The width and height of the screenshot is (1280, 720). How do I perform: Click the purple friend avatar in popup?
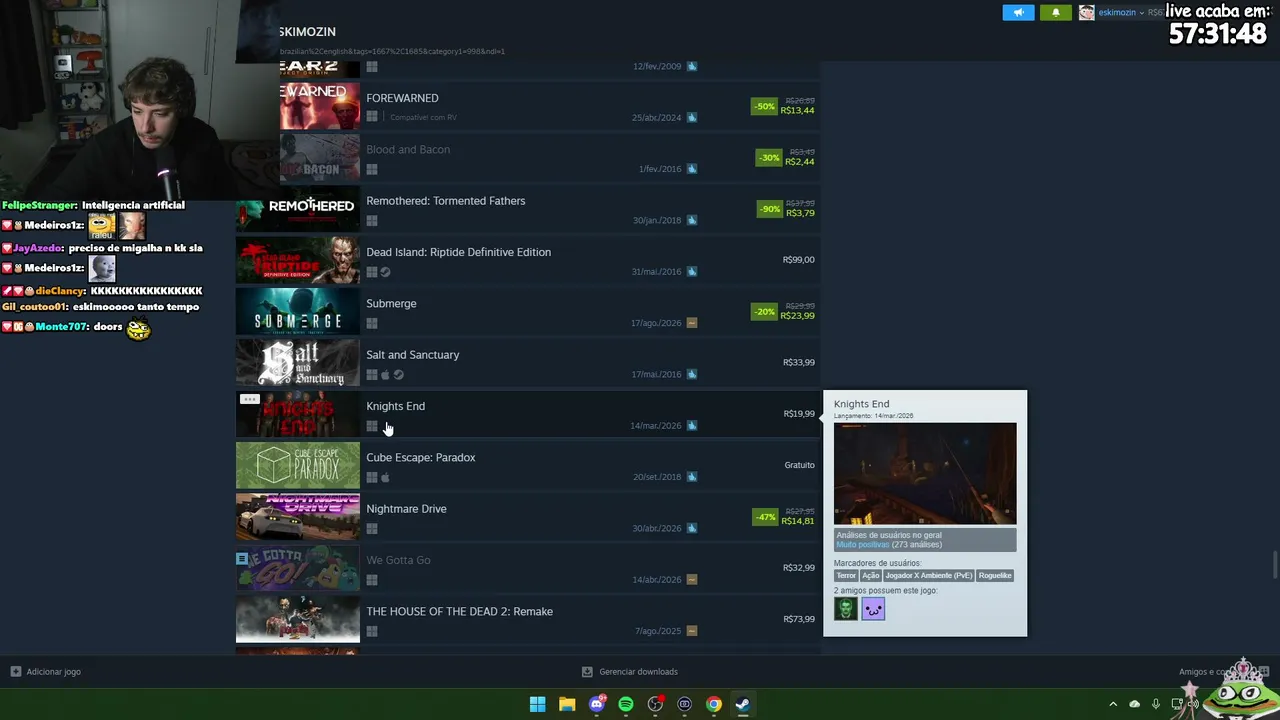coord(873,608)
